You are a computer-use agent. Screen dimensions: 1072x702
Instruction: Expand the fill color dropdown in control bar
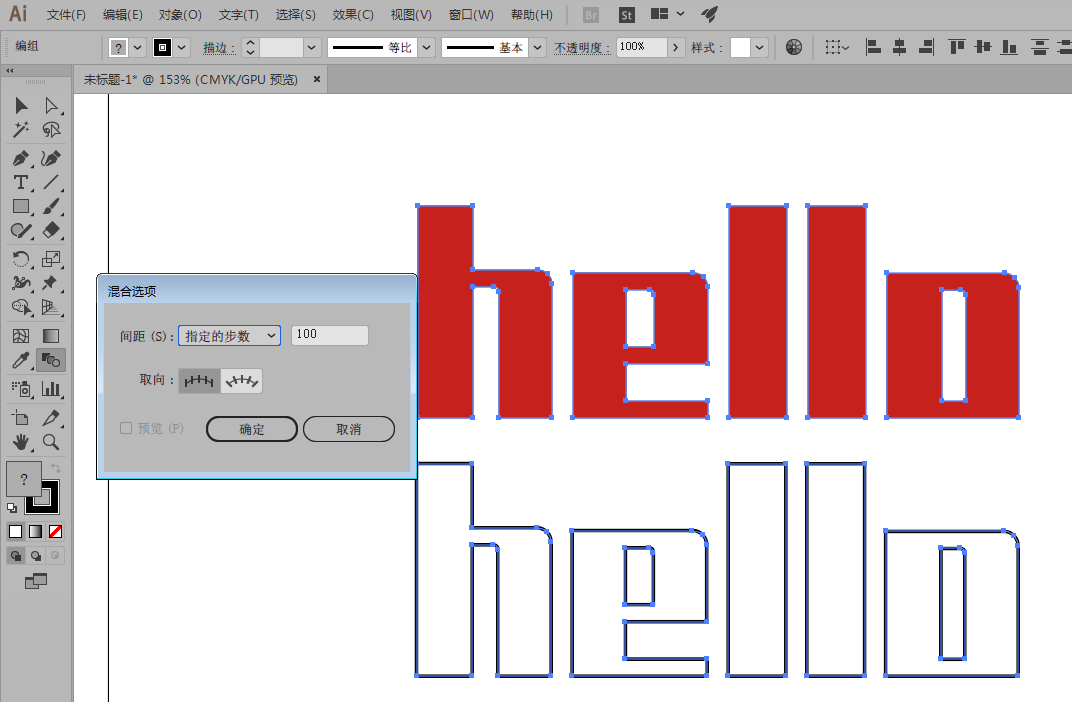[137, 47]
